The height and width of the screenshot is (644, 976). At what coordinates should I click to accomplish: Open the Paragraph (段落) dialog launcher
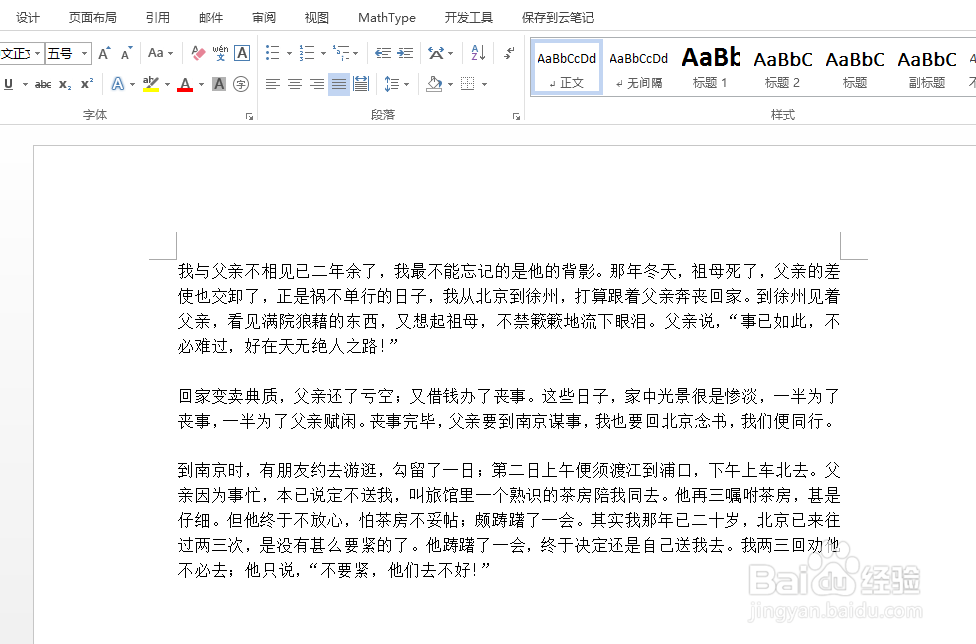(x=516, y=116)
